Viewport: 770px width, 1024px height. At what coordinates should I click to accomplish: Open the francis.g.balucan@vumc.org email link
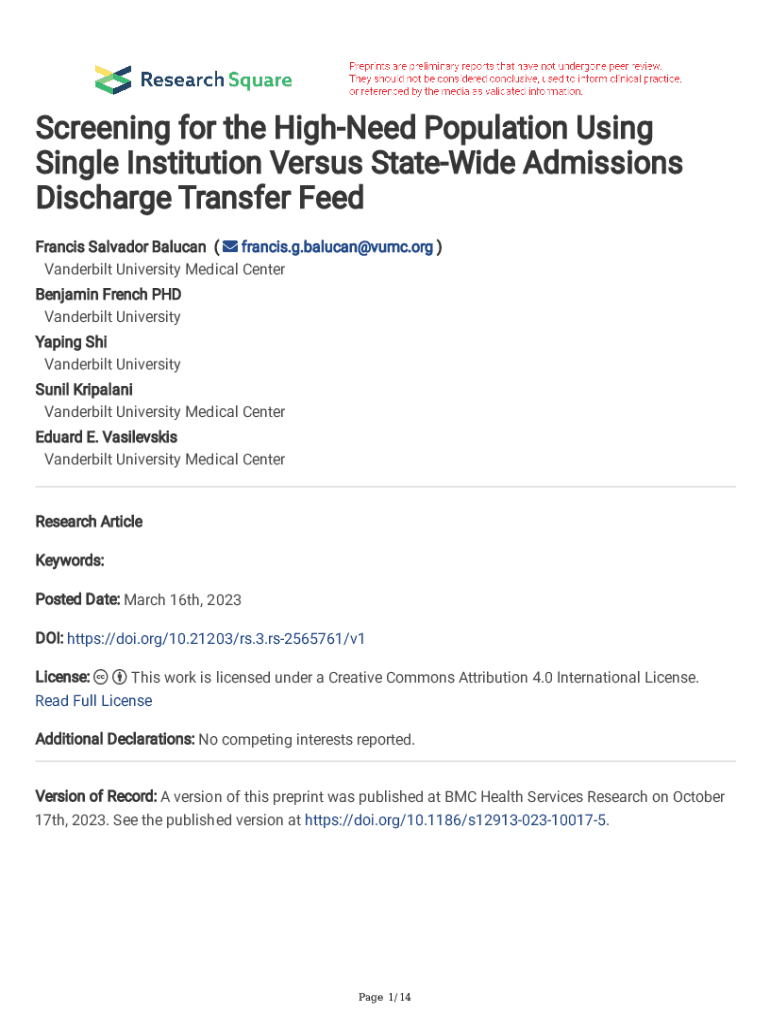click(x=337, y=246)
